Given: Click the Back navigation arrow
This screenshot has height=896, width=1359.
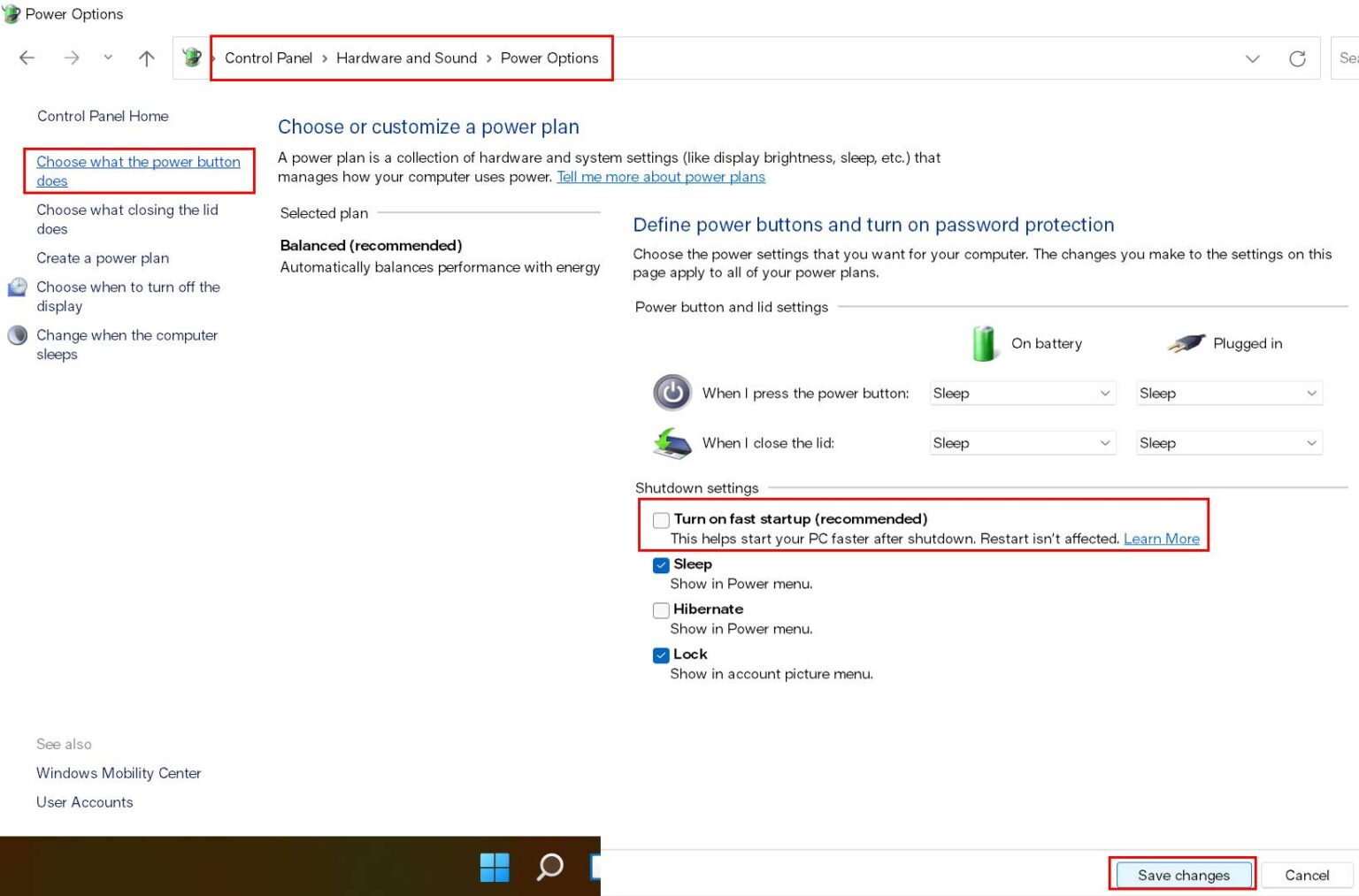Looking at the screenshot, I should pos(27,58).
